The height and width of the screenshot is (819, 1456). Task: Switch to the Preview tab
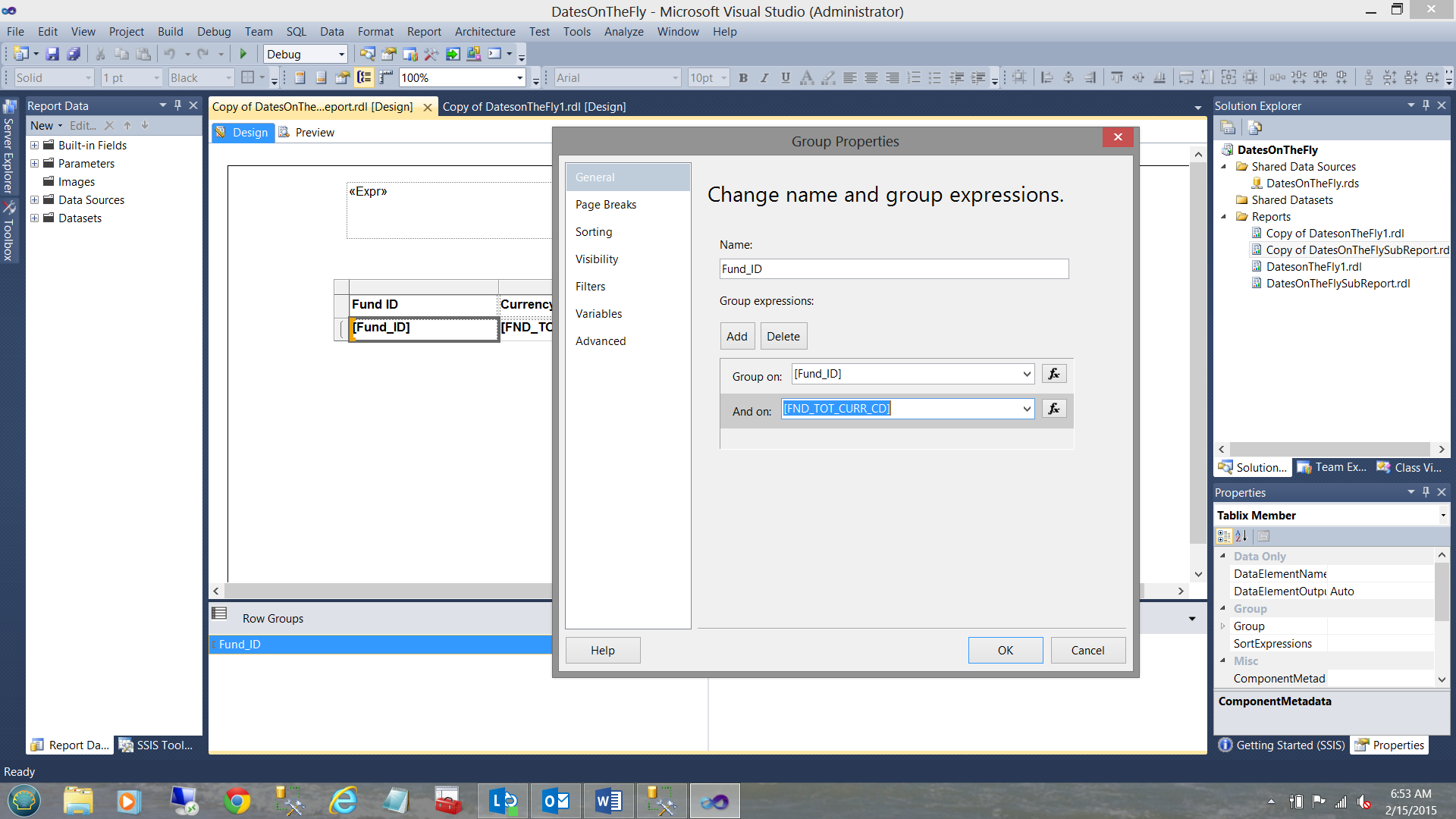click(x=314, y=133)
